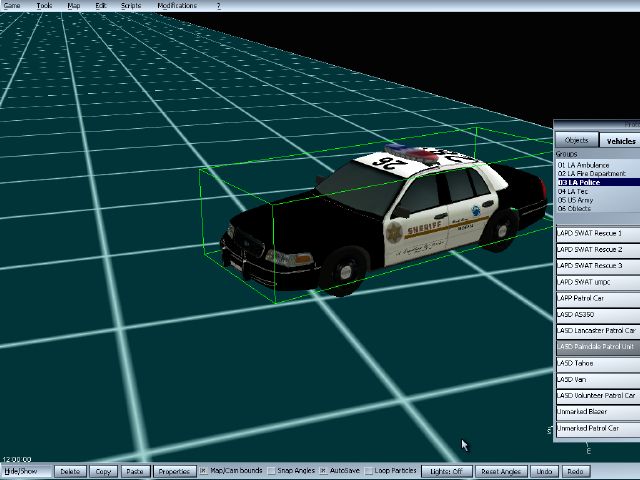Choose LAPP Patrol Car vehicle
Viewport: 640px width, 480px height.
598,298
